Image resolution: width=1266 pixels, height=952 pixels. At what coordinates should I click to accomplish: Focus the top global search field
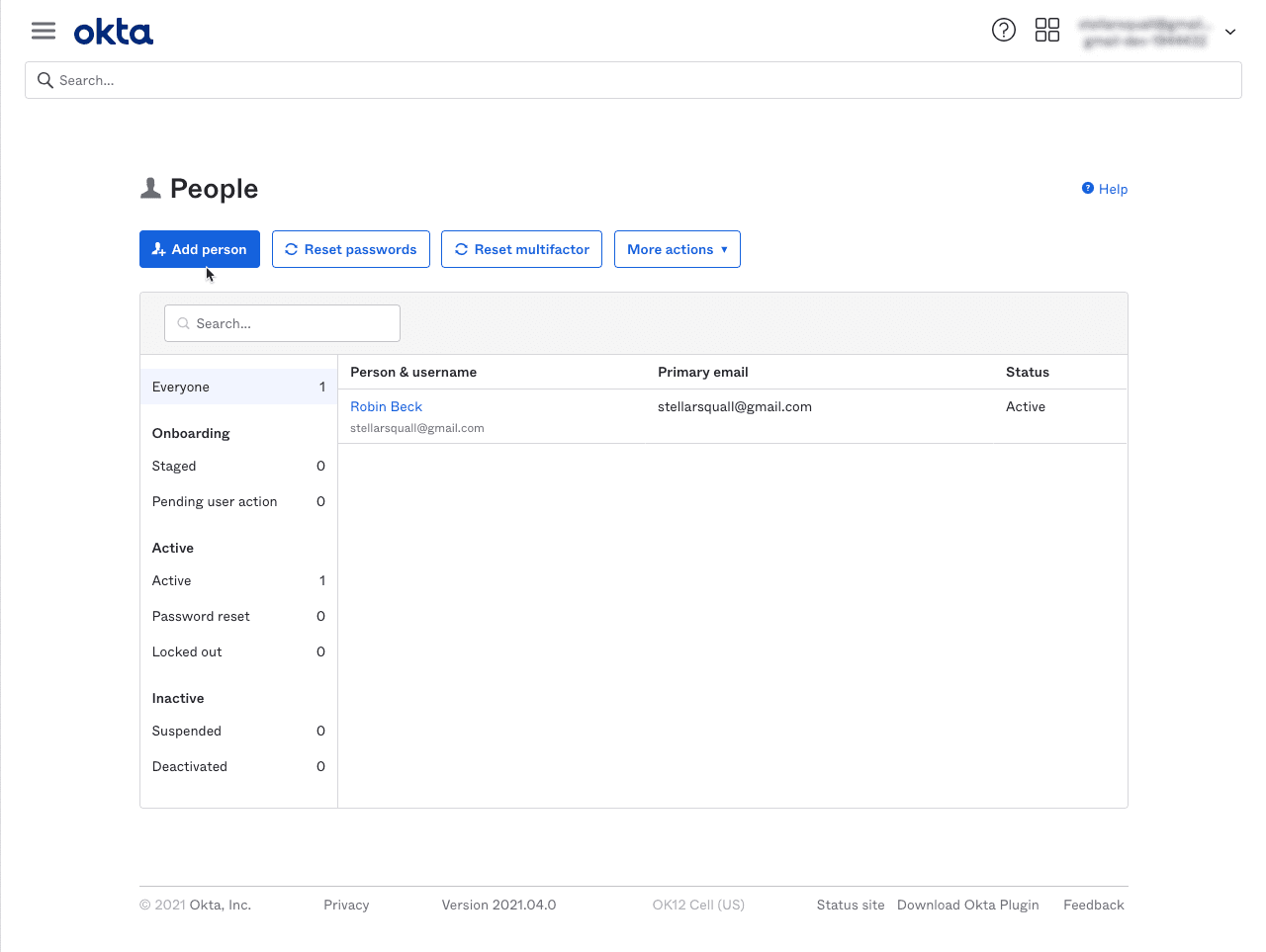633,80
